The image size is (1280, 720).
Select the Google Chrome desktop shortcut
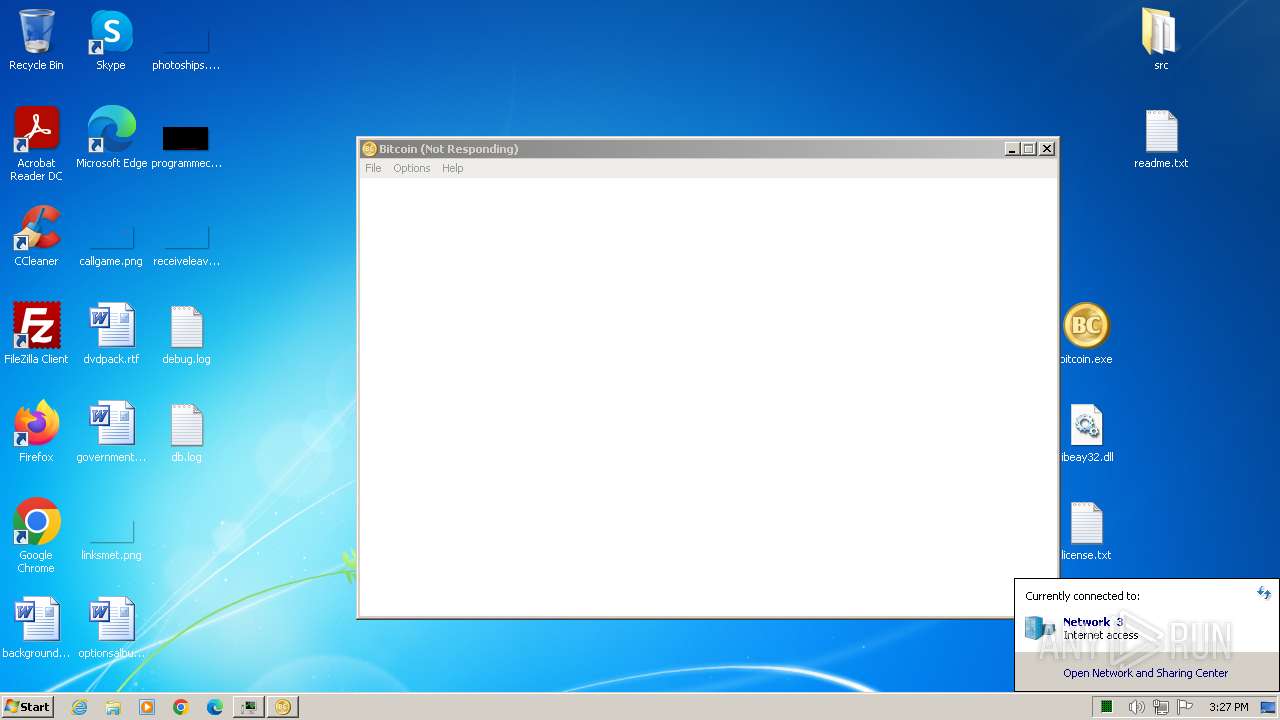pyautogui.click(x=36, y=536)
